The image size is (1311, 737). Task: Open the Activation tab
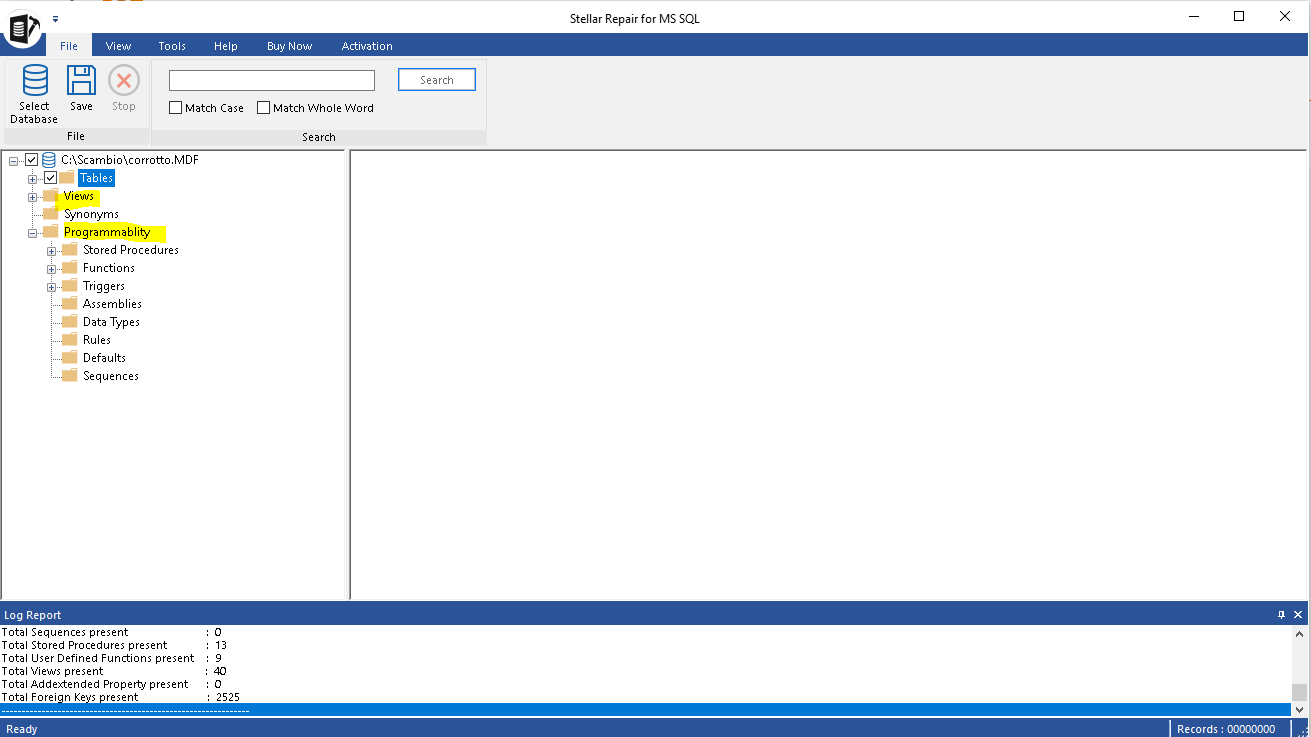(367, 46)
